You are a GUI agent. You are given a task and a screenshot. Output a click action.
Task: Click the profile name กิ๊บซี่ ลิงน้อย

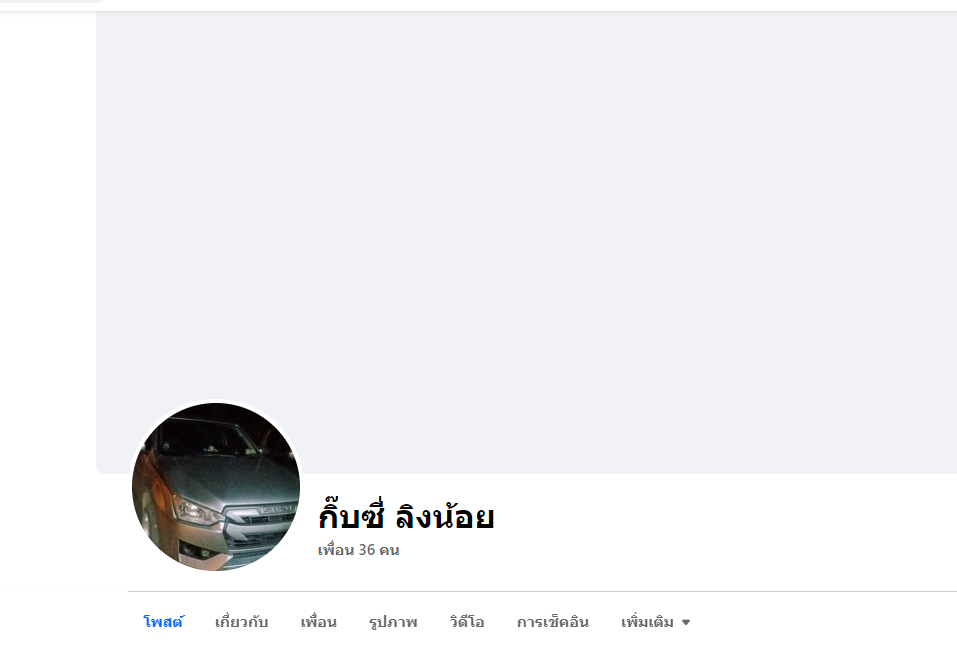[x=406, y=516]
